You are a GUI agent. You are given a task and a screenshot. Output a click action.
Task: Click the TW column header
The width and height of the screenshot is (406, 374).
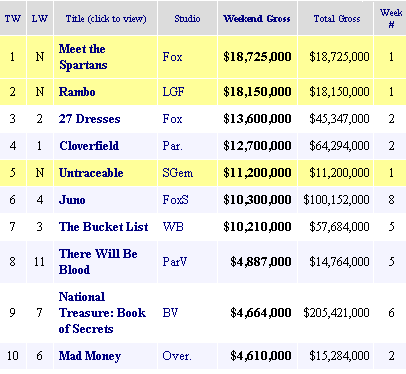point(13,18)
